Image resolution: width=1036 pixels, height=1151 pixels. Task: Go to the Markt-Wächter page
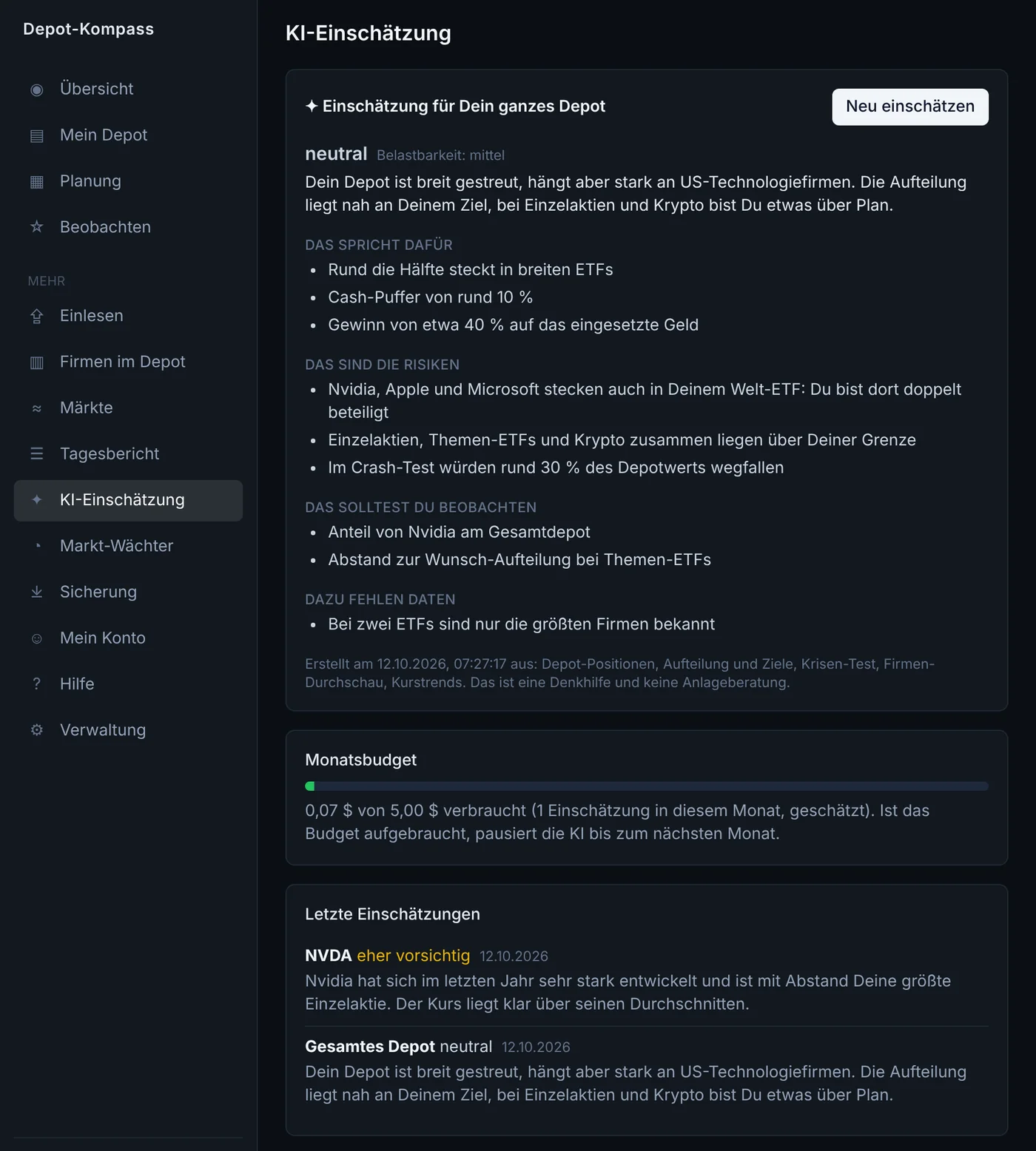click(128, 546)
